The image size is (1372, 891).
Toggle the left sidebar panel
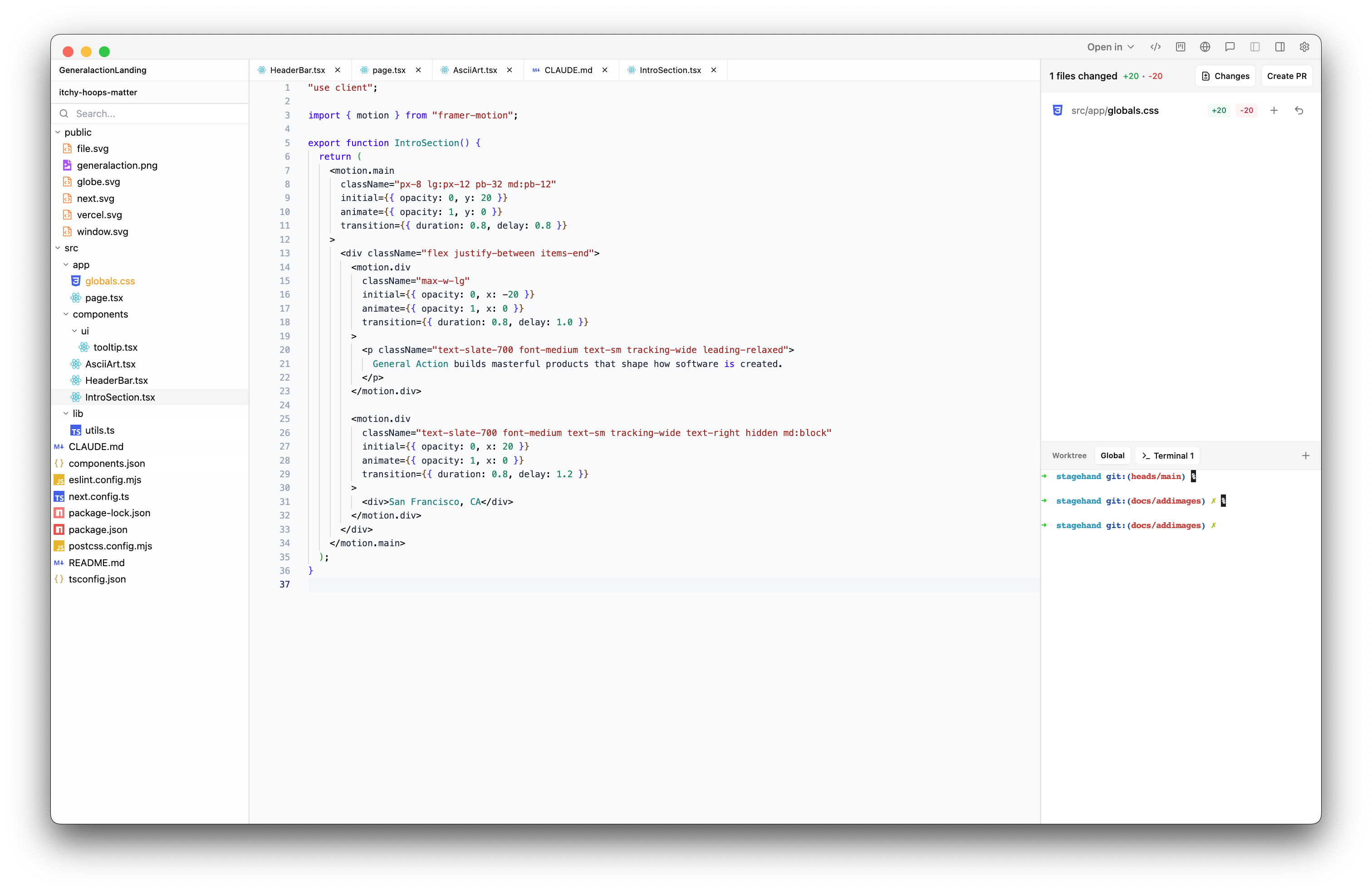click(1254, 47)
